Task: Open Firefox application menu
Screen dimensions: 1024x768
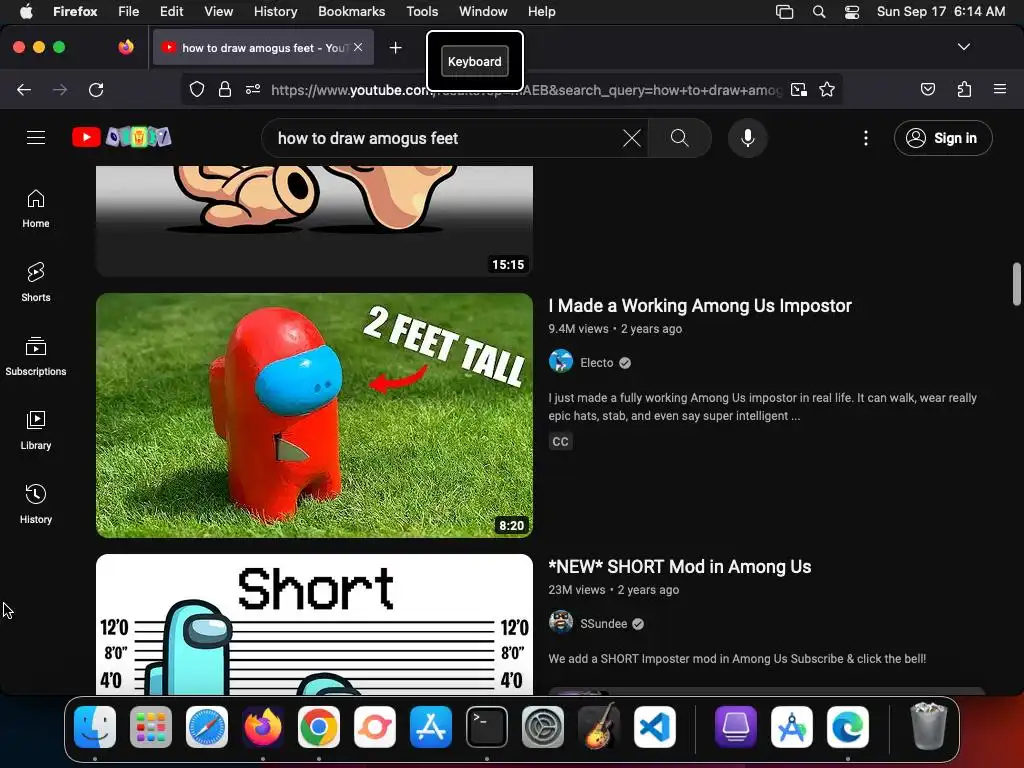Action: 1000,89
